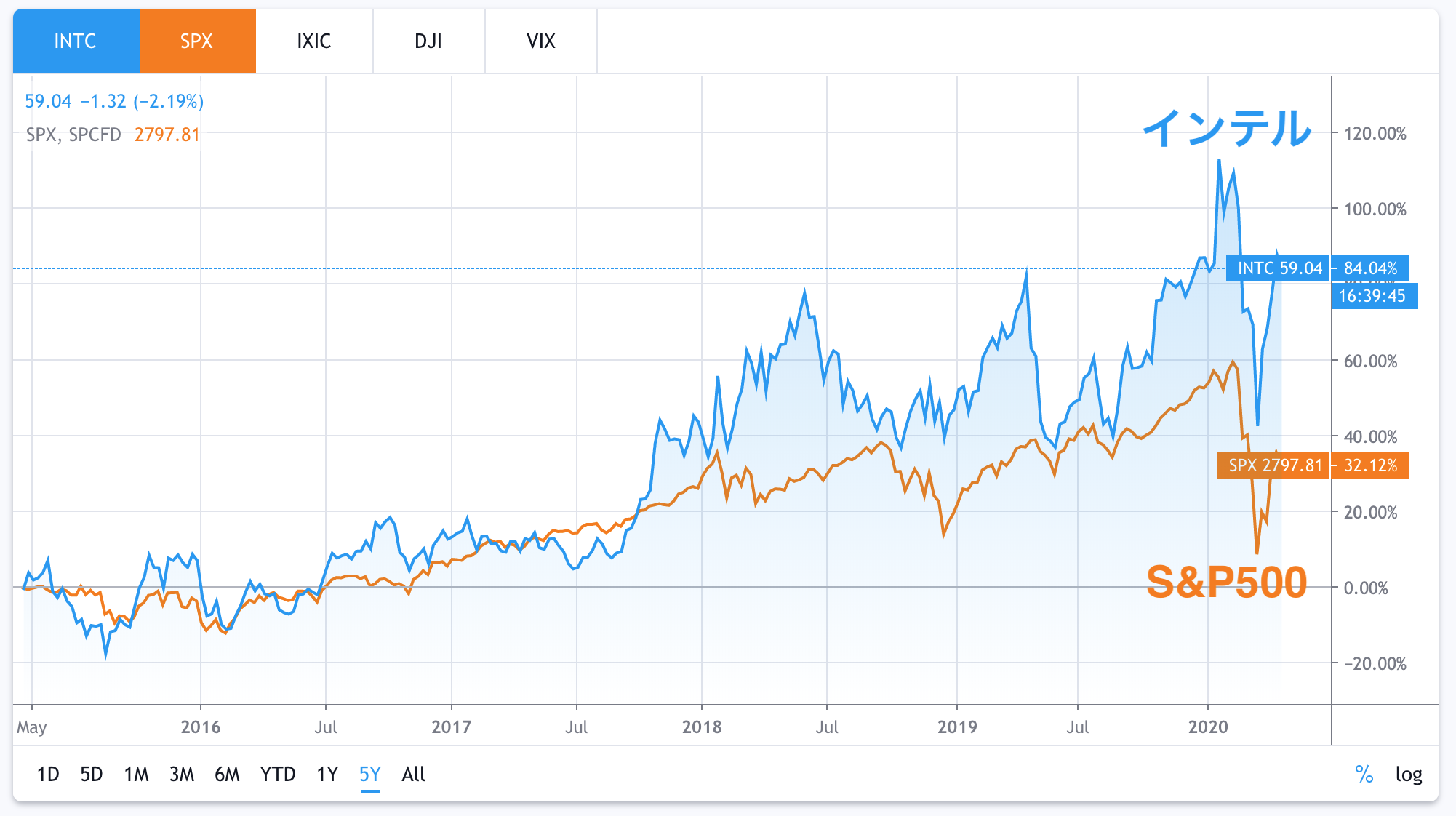
Task: Click the active 5Y range
Action: (370, 775)
